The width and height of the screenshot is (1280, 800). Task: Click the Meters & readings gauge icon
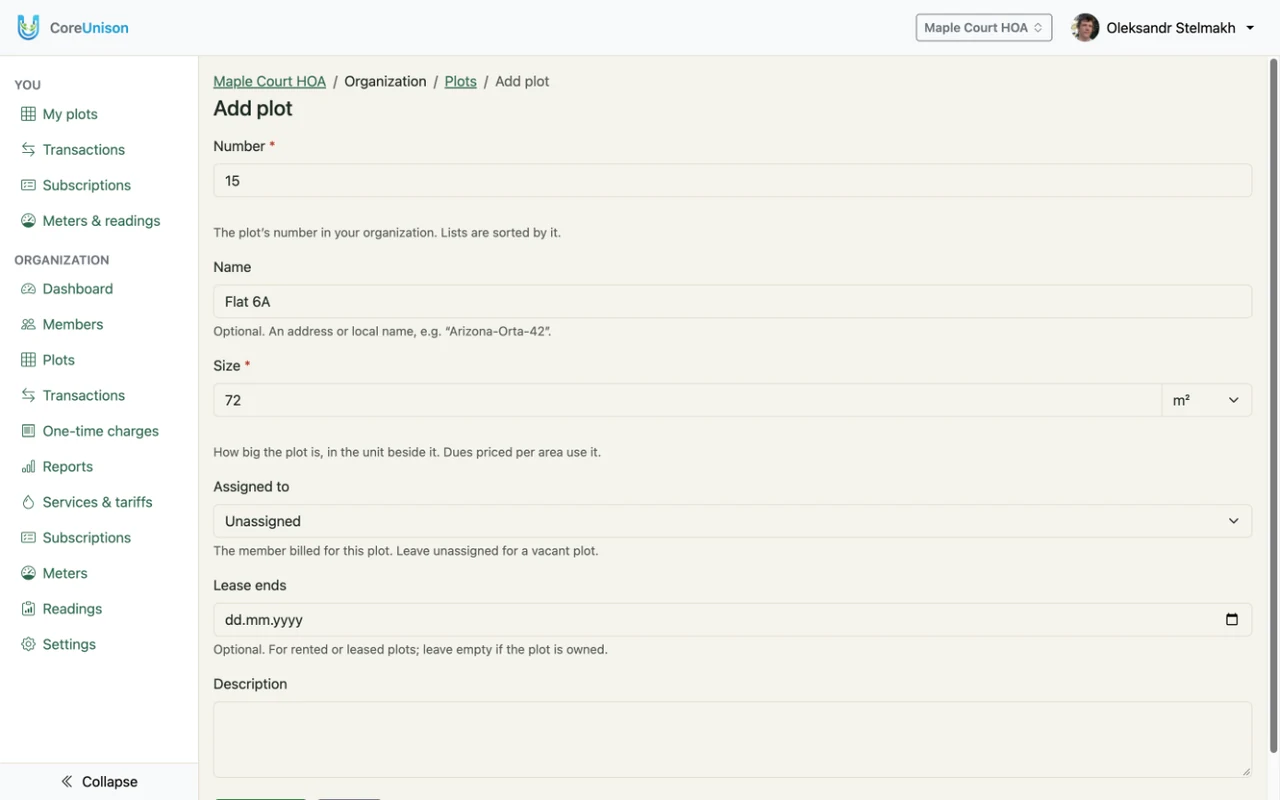coord(28,221)
